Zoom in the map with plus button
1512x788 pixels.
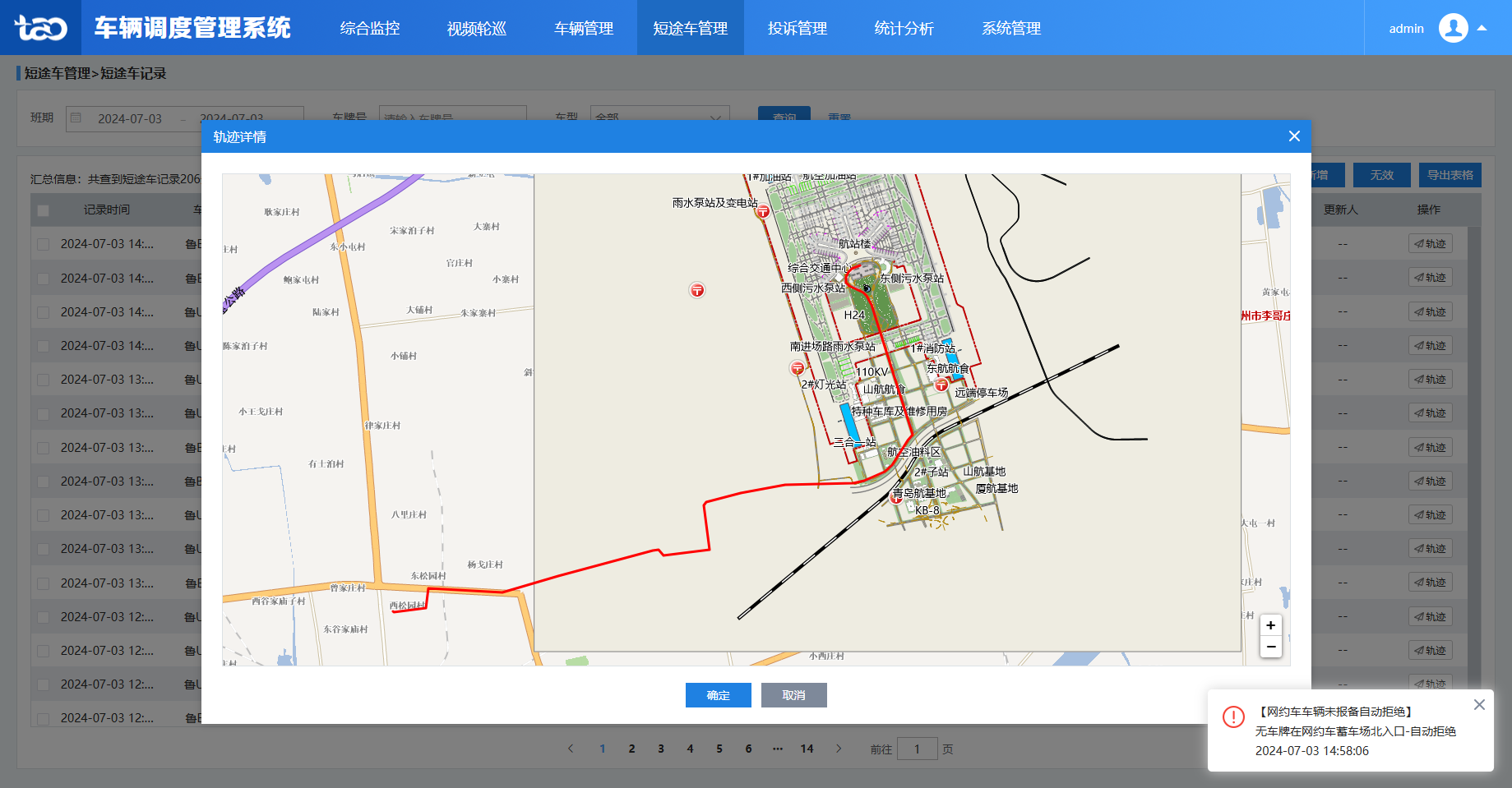[x=1270, y=625]
